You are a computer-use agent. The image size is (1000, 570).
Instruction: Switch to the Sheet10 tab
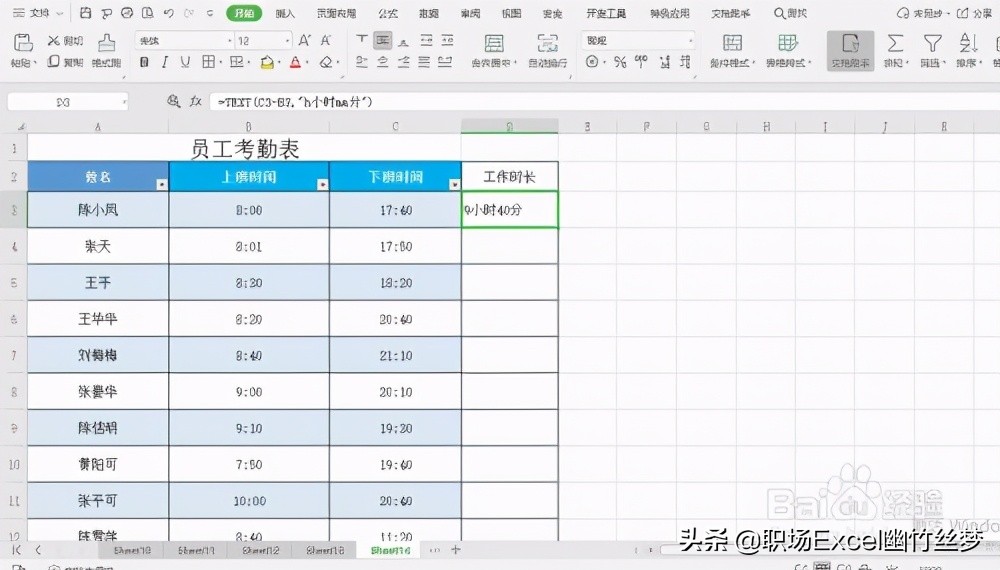click(x=132, y=550)
